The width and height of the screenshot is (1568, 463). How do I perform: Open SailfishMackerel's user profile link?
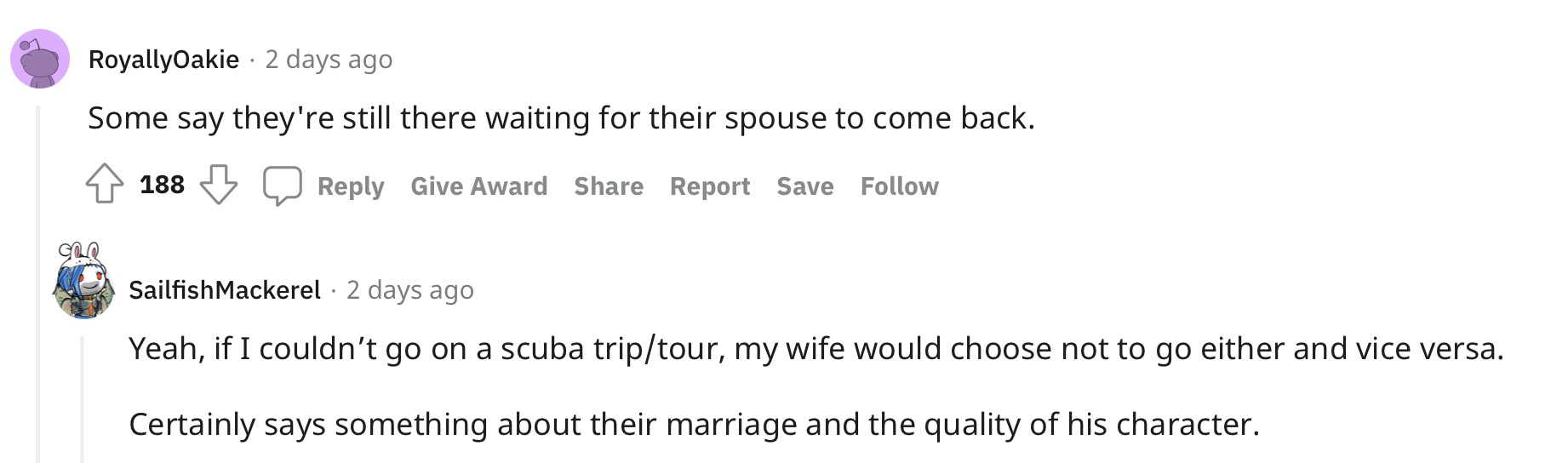225,290
